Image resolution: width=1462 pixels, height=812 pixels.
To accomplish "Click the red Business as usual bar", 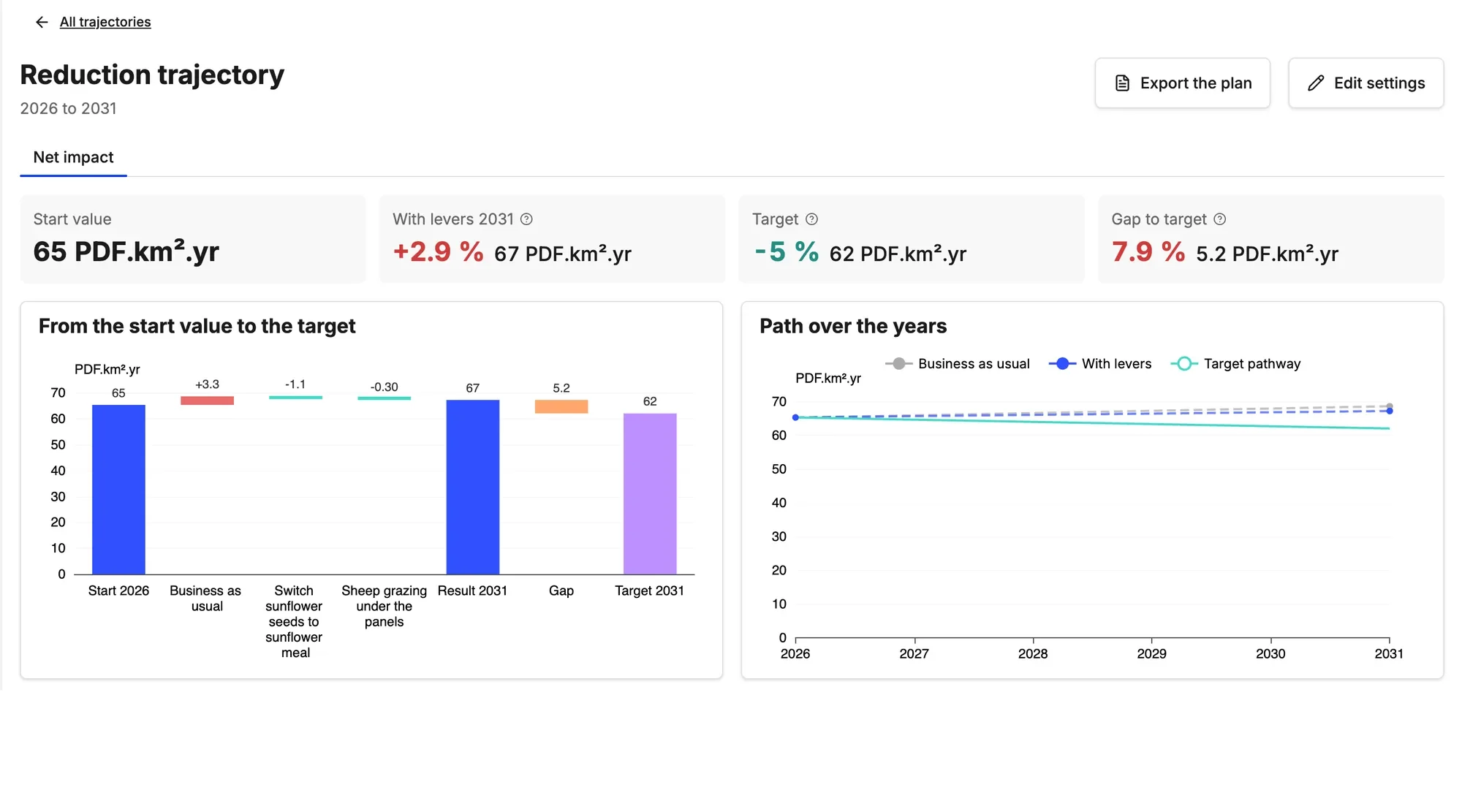I will point(207,401).
